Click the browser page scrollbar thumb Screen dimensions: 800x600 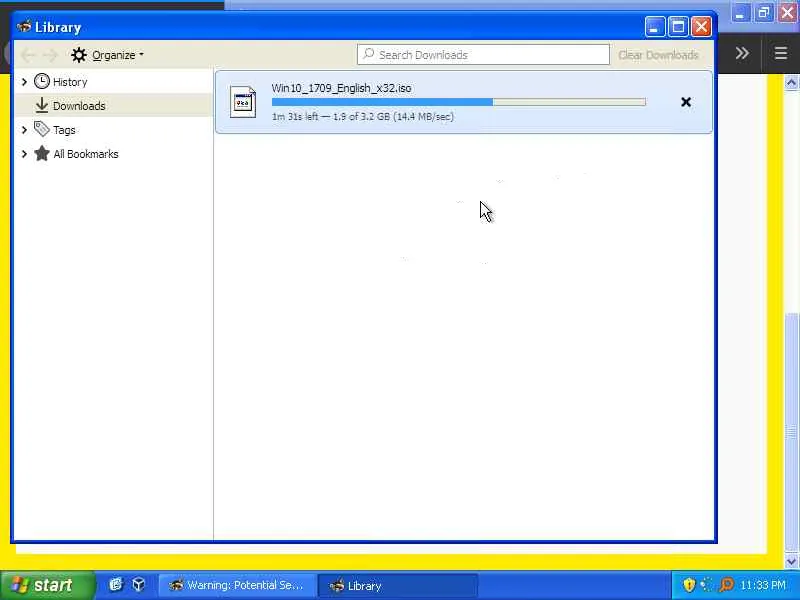791,431
